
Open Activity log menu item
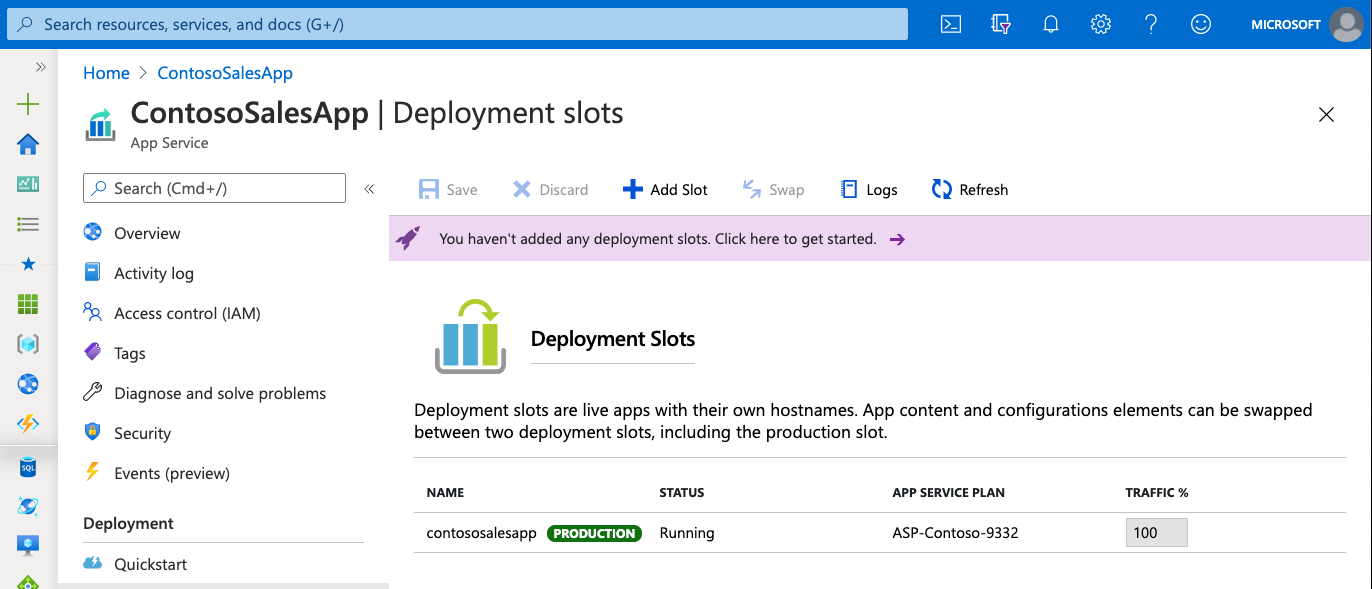[154, 273]
